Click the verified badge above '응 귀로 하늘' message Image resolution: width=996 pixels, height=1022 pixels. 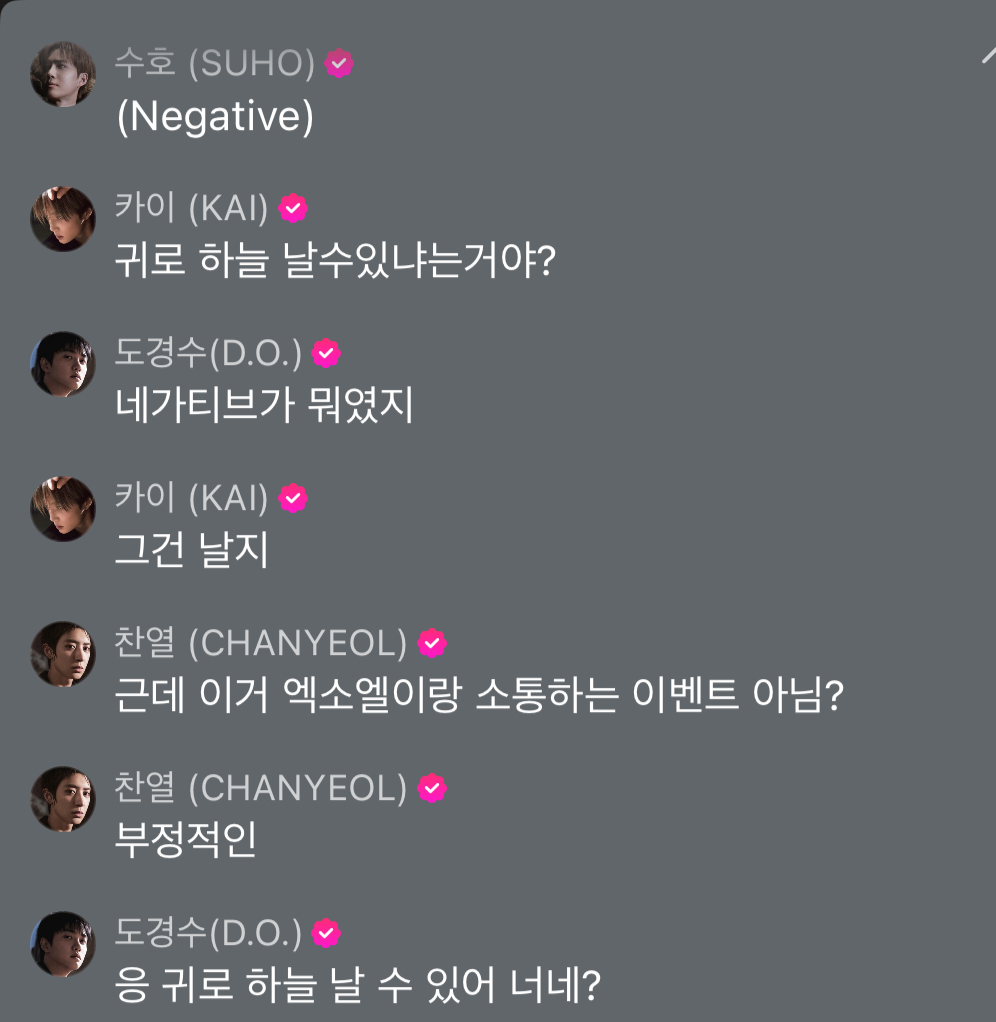point(326,933)
